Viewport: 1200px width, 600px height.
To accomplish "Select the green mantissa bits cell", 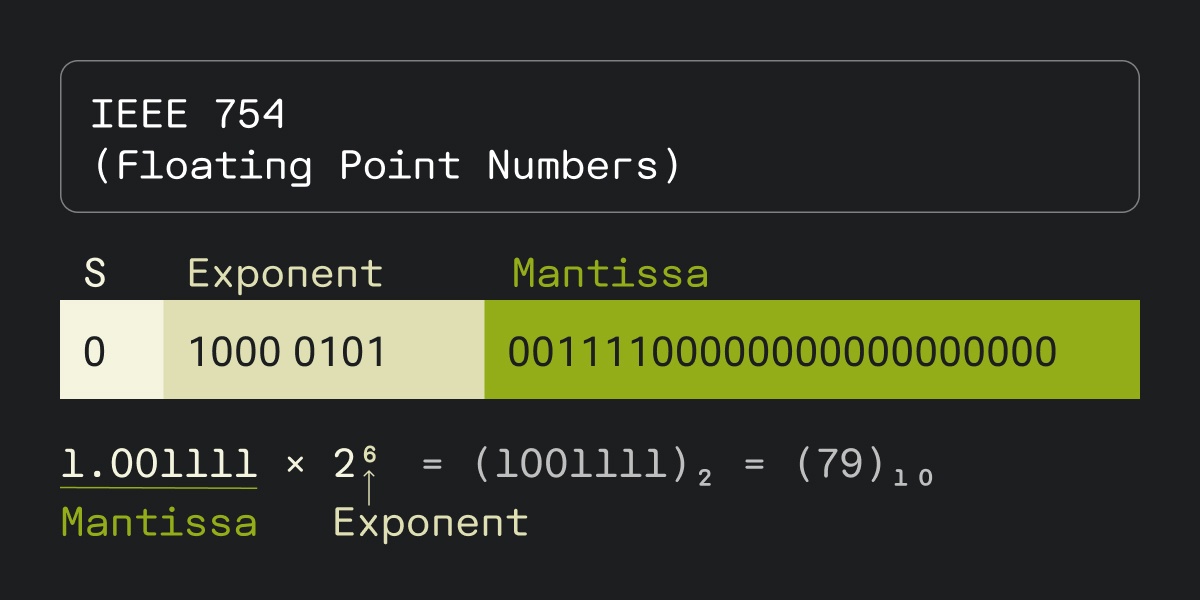I will pos(782,352).
